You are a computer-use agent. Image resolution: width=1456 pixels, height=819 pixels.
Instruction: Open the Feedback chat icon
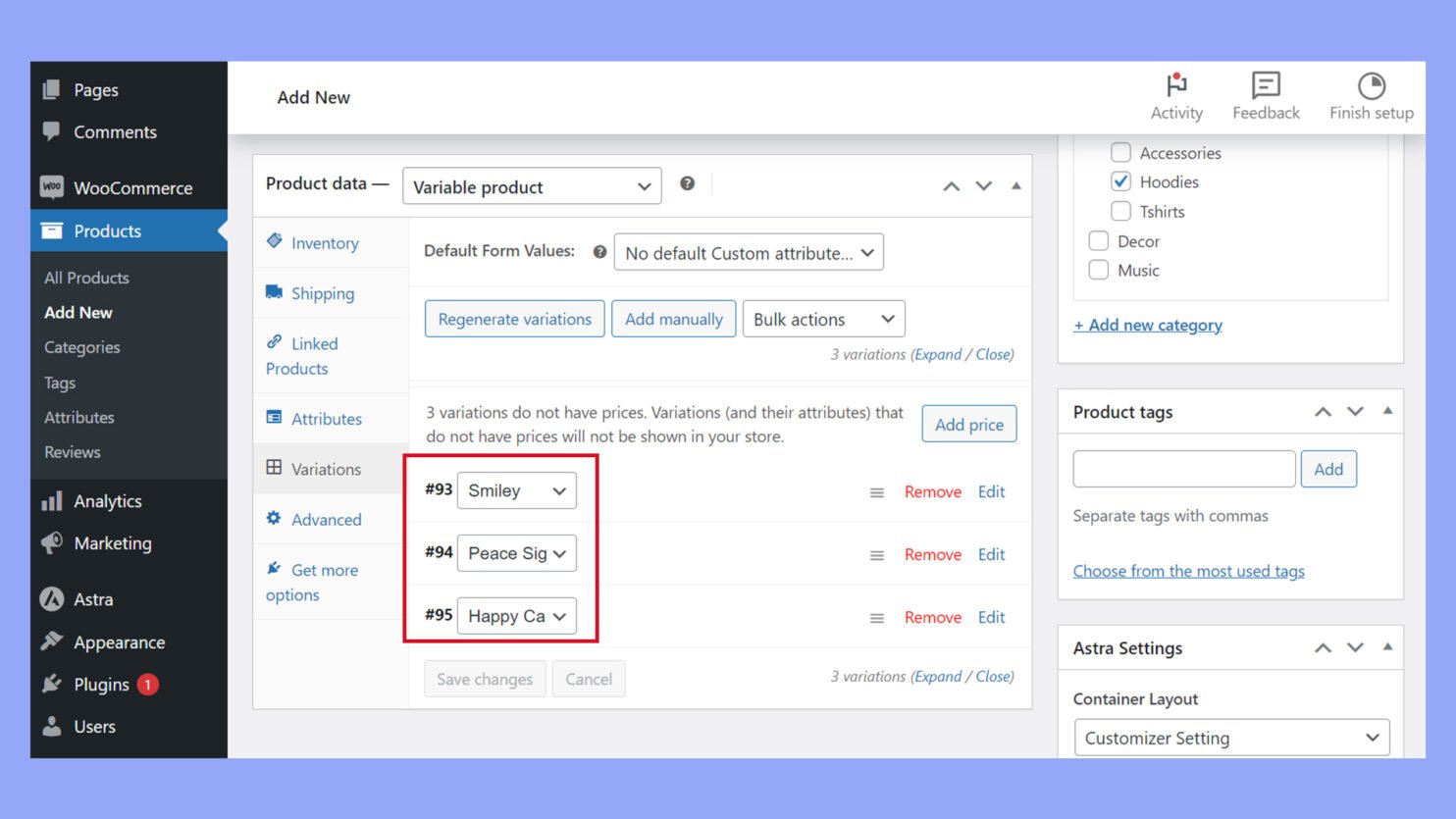(x=1265, y=86)
